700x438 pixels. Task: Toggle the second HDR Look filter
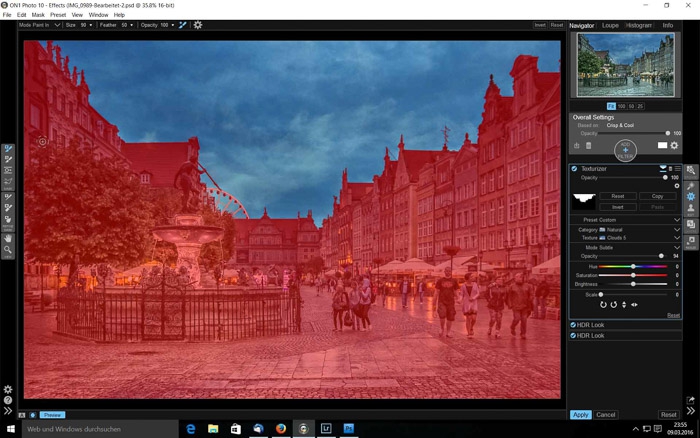click(x=574, y=336)
